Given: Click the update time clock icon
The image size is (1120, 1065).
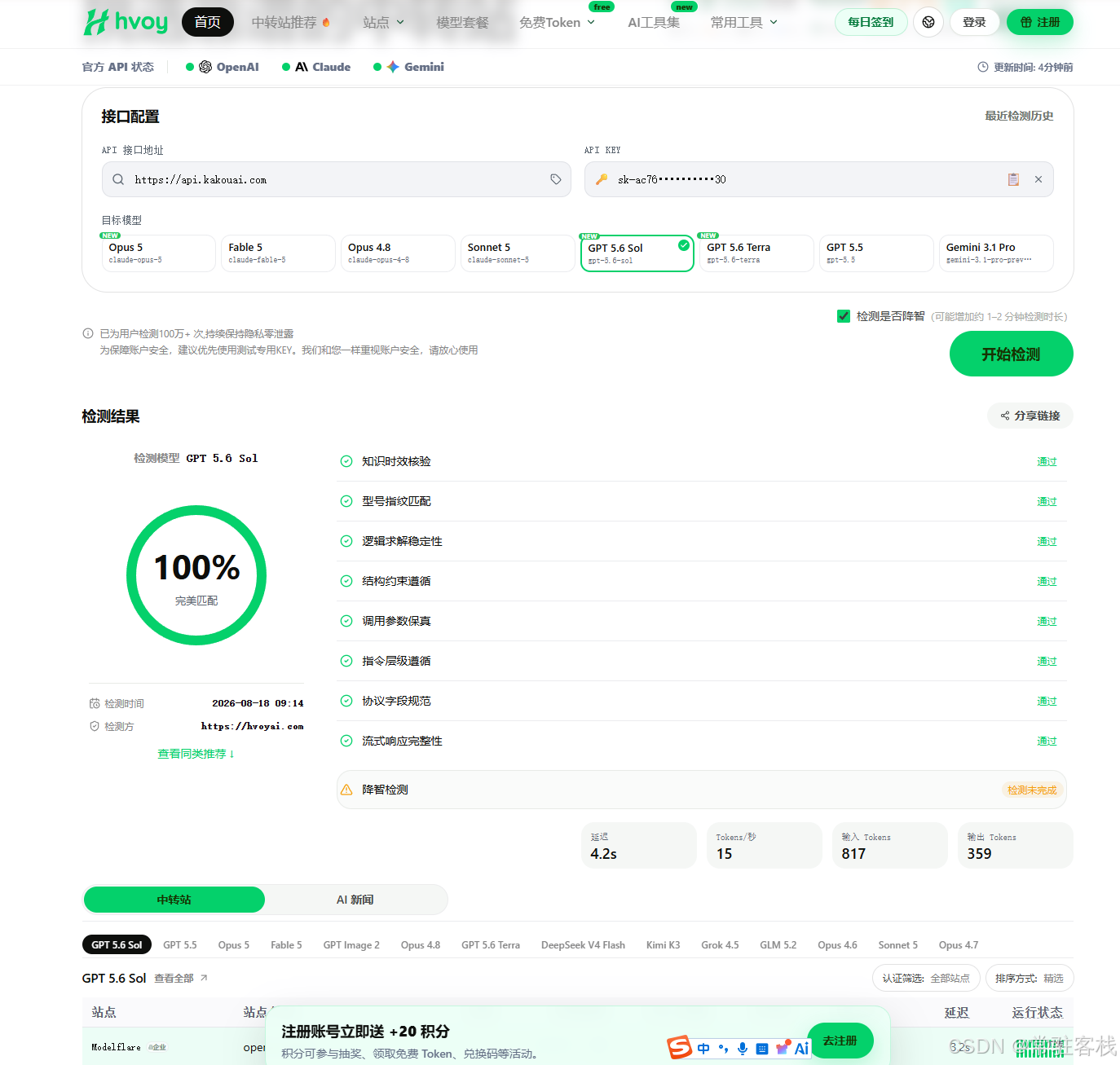Looking at the screenshot, I should pyautogui.click(x=983, y=67).
